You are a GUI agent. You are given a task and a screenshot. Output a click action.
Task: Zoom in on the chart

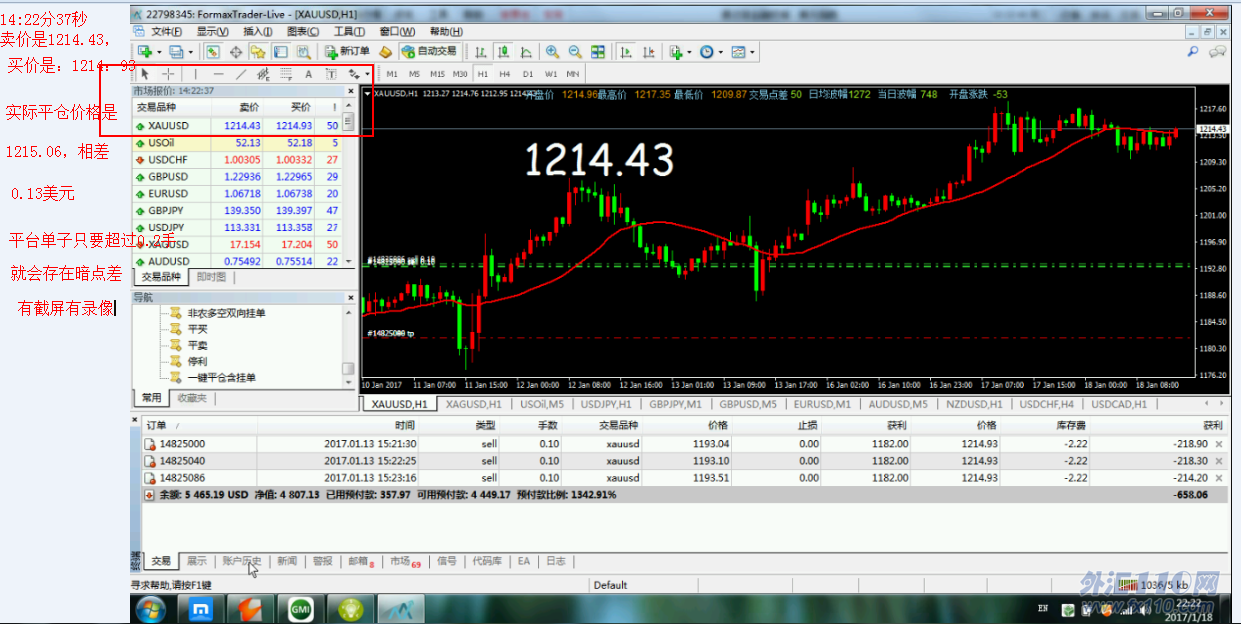coord(552,51)
